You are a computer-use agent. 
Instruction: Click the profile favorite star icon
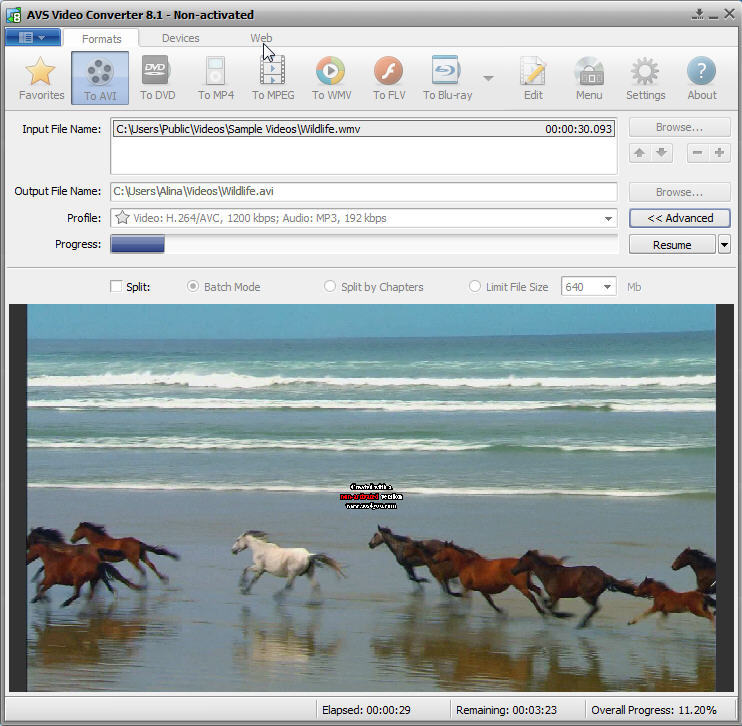[122, 218]
